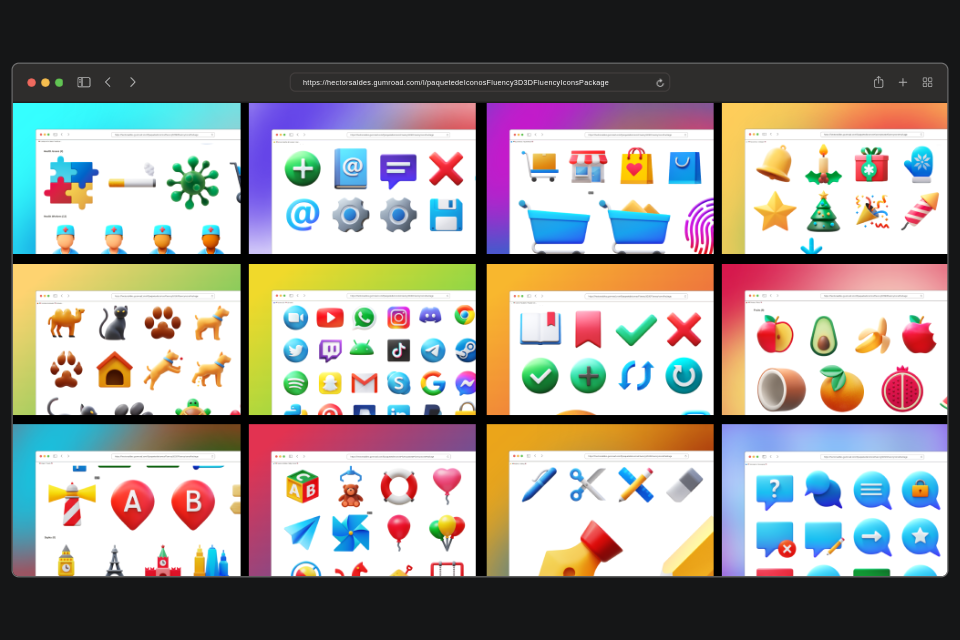Pick the storefront shop icon
960x640 pixels.
pos(588,167)
